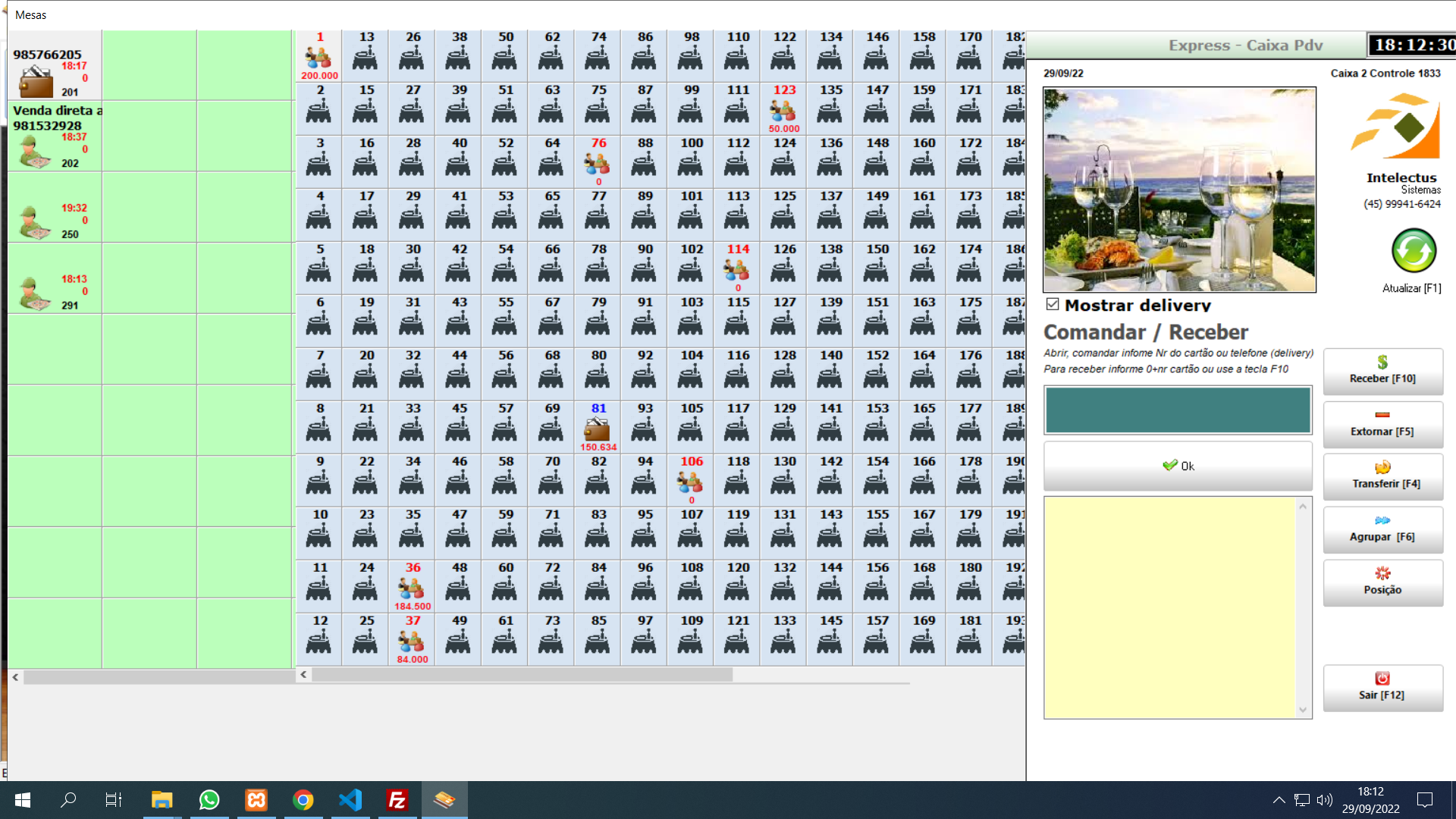Click the Agrupar [F6] button
The width and height of the screenshot is (1456, 819).
[1382, 529]
